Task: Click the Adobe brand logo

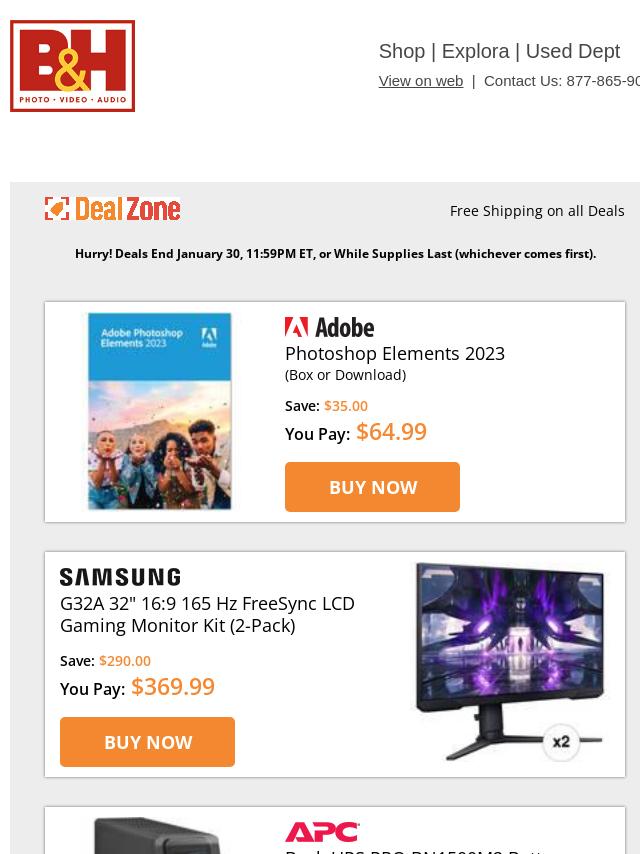Action: point(330,327)
